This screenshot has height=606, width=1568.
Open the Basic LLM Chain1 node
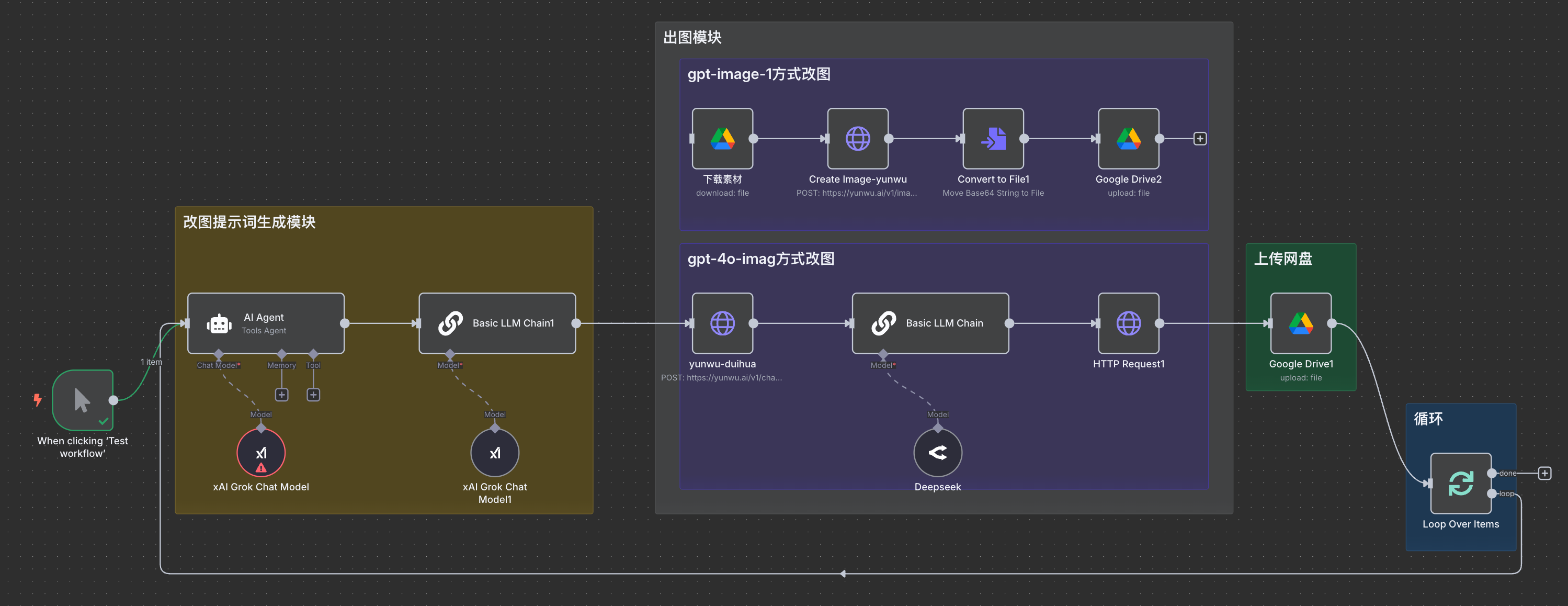tap(497, 323)
